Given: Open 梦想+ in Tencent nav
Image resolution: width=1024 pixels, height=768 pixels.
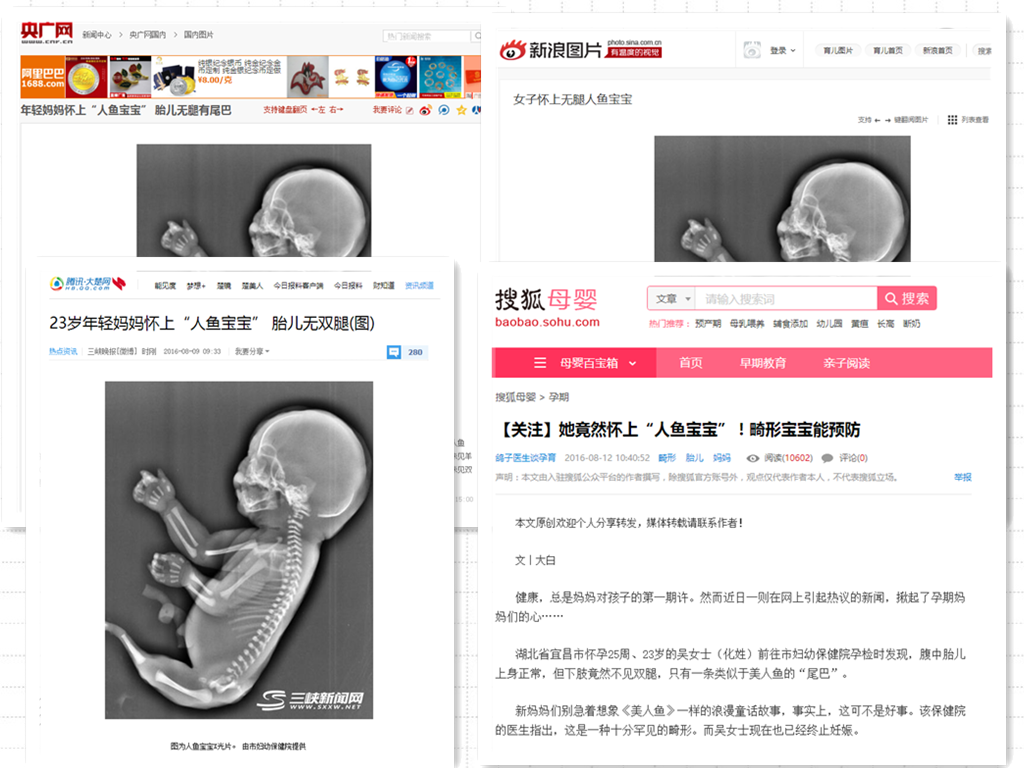Looking at the screenshot, I should coord(196,285).
